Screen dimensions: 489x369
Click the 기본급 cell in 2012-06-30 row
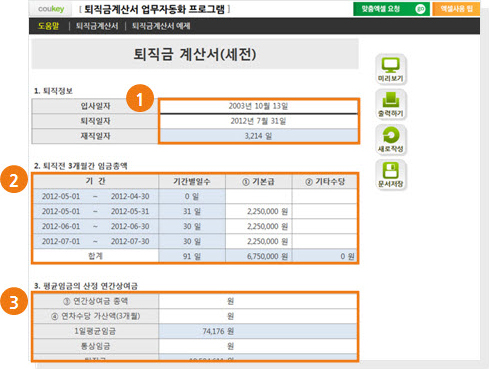pos(259,226)
